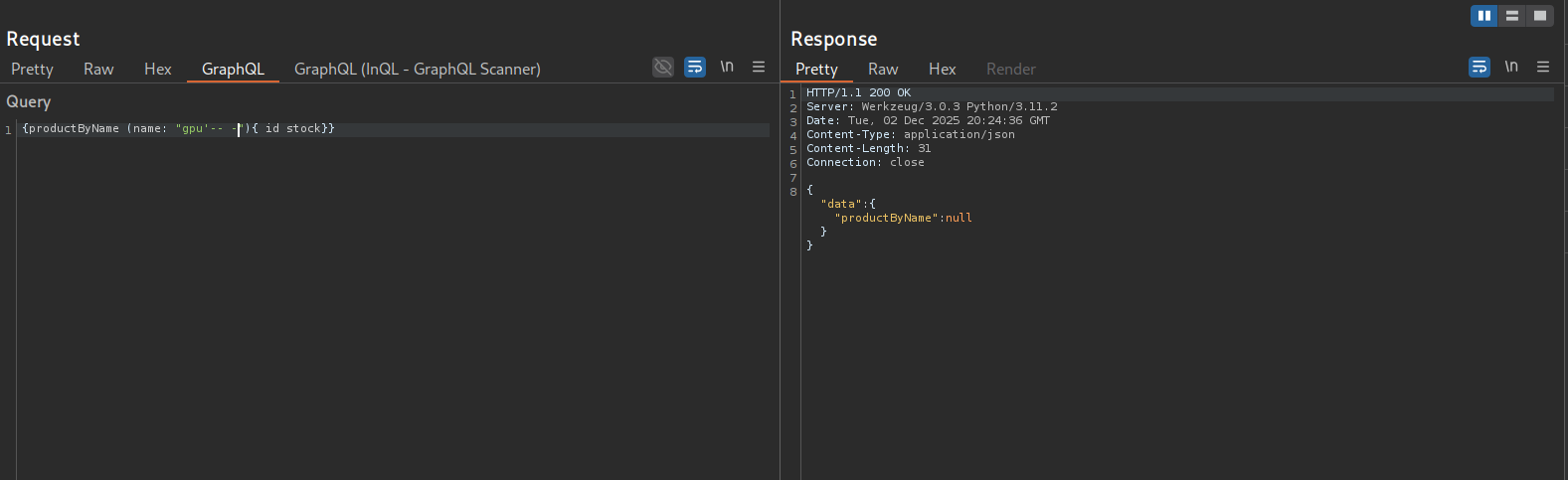Image resolution: width=1568 pixels, height=480 pixels.
Task: Select top-bottom stacked layout icon
Action: point(1512,16)
